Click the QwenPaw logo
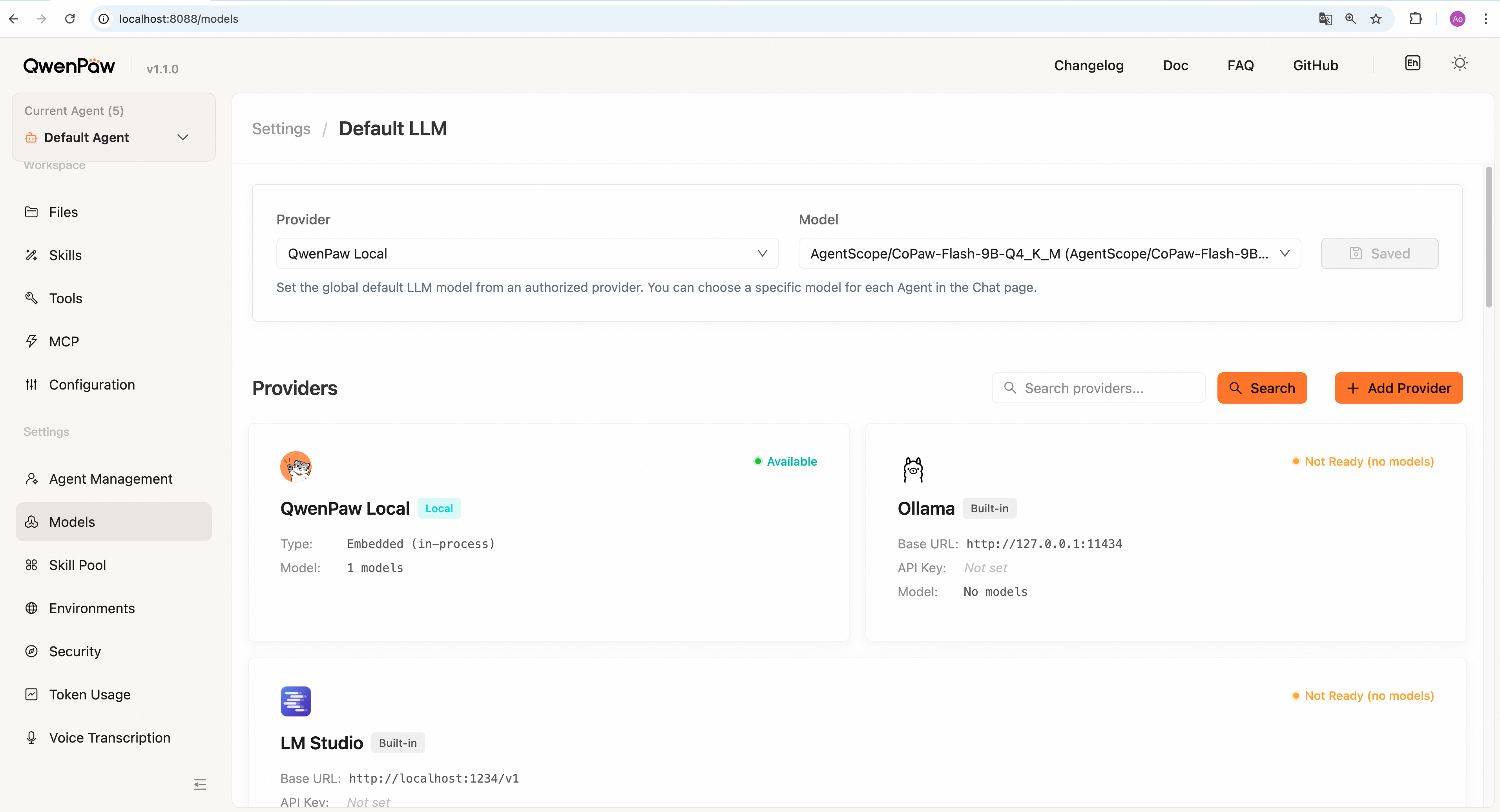 coord(69,66)
